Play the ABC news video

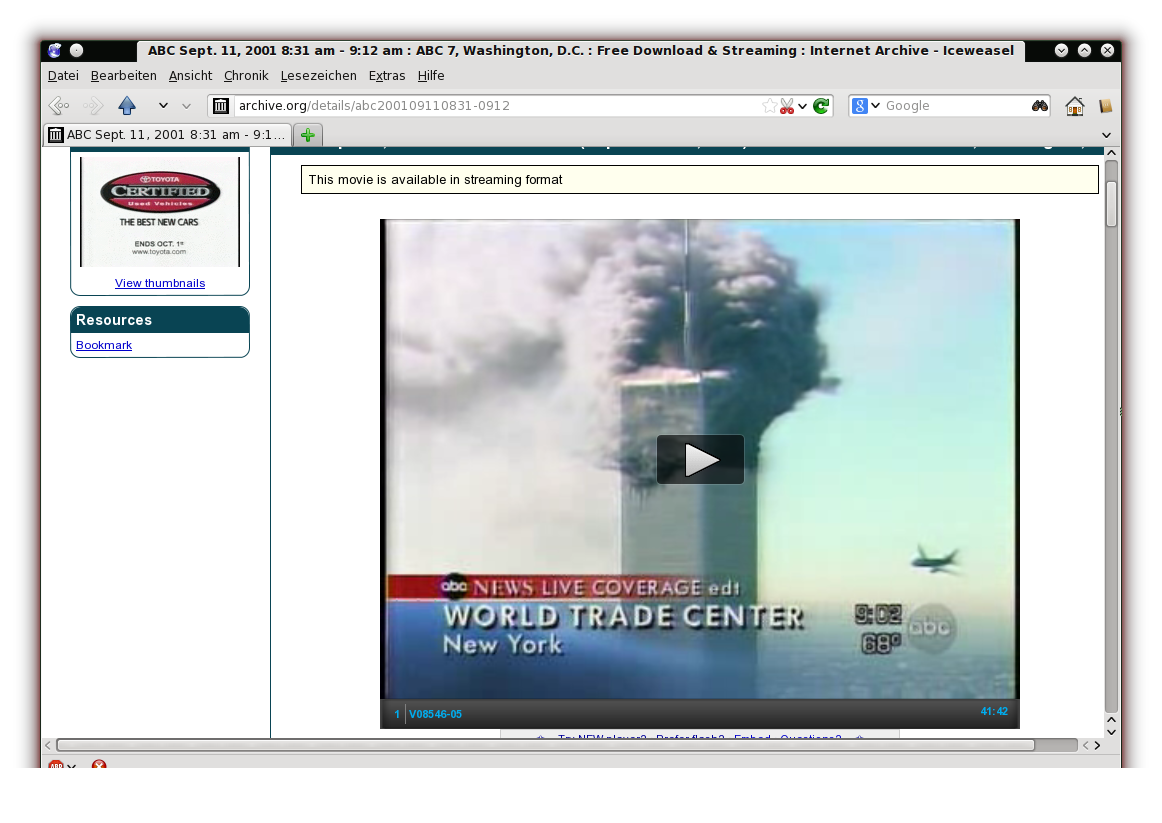point(700,459)
